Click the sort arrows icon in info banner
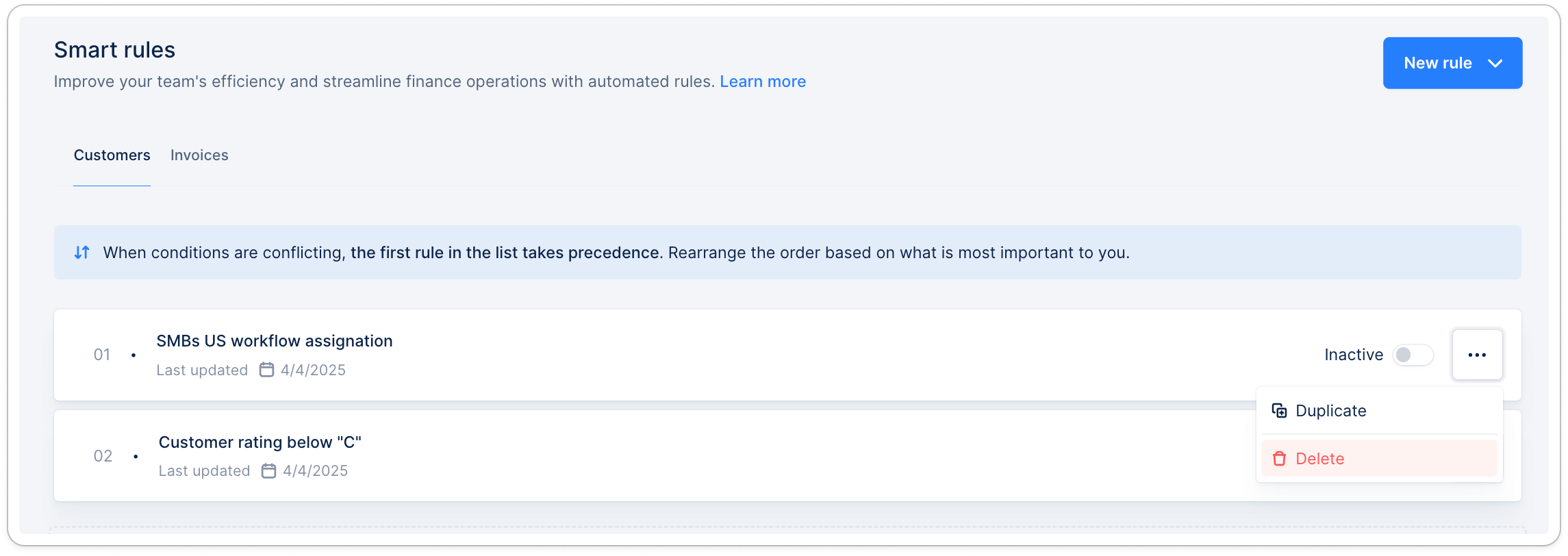 [x=81, y=253]
